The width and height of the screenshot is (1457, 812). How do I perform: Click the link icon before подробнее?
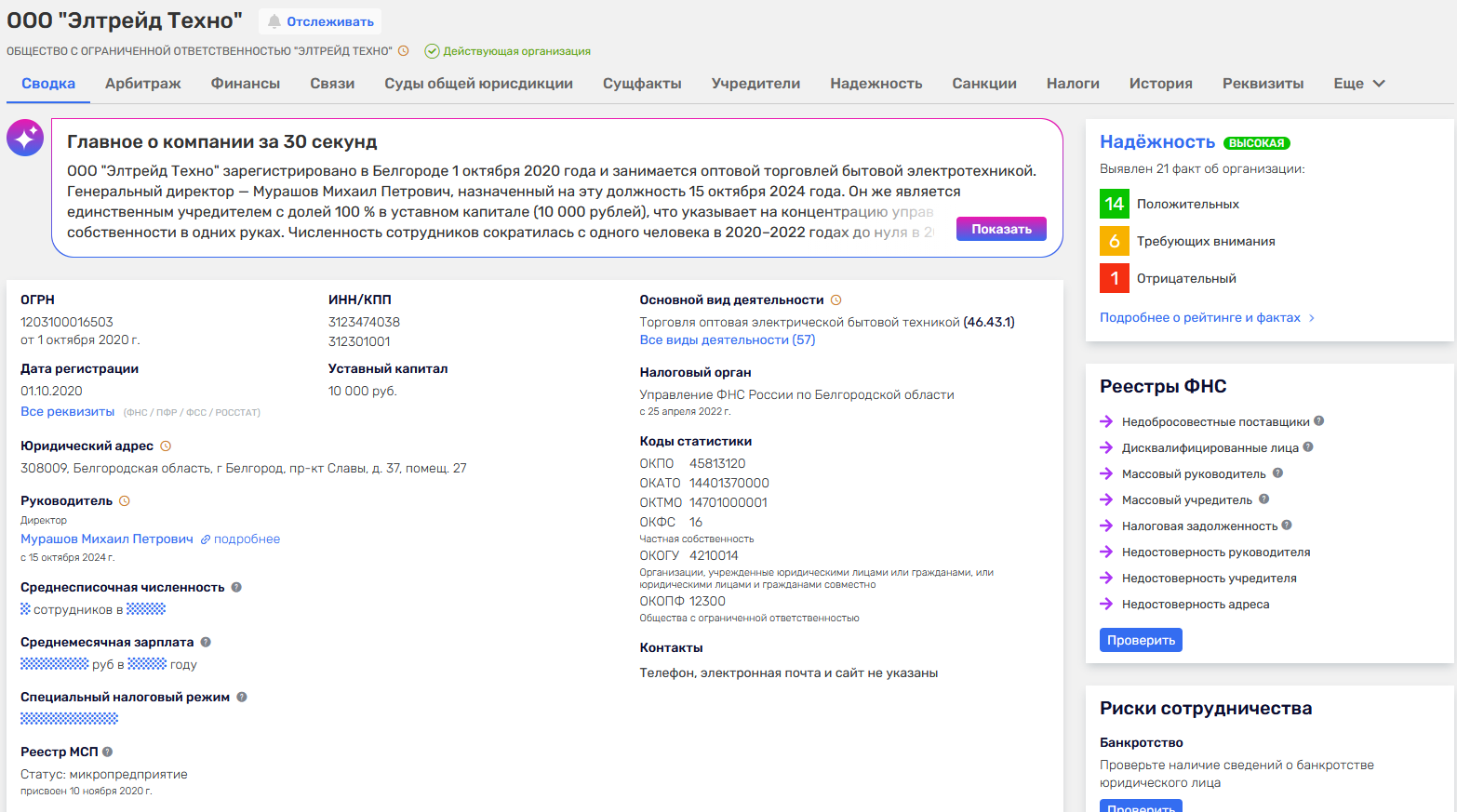coord(206,539)
